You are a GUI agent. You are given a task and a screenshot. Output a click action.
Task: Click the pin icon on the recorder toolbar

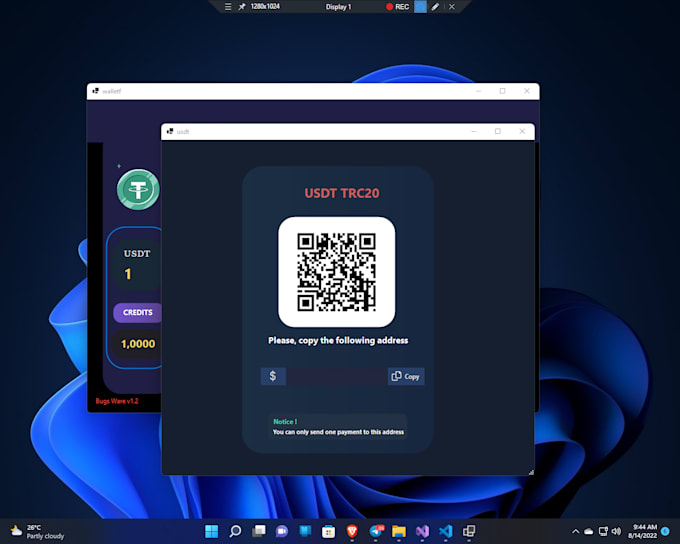242,7
